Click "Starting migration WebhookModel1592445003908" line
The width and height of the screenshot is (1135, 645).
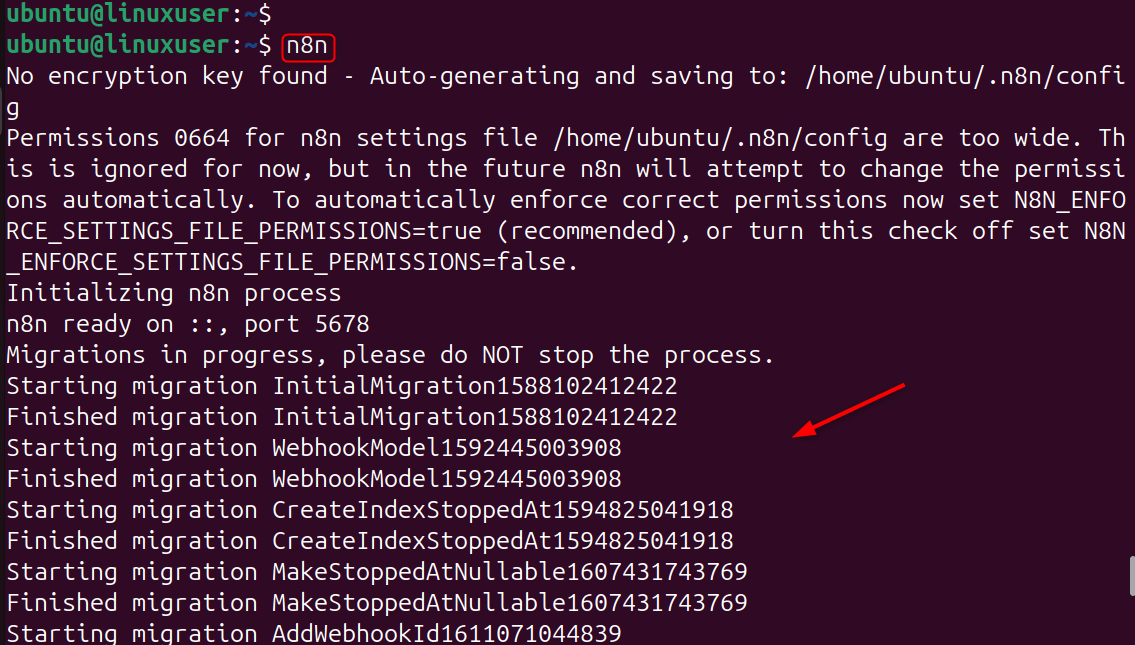[x=314, y=448]
